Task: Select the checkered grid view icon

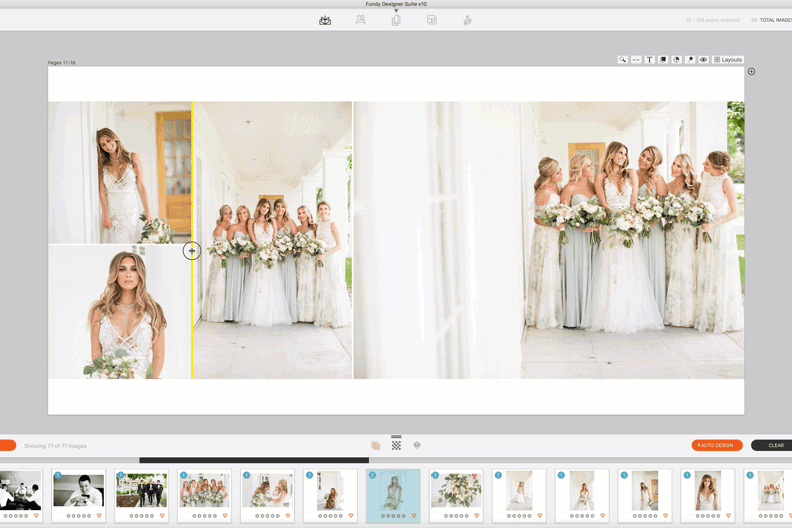Action: pos(397,445)
